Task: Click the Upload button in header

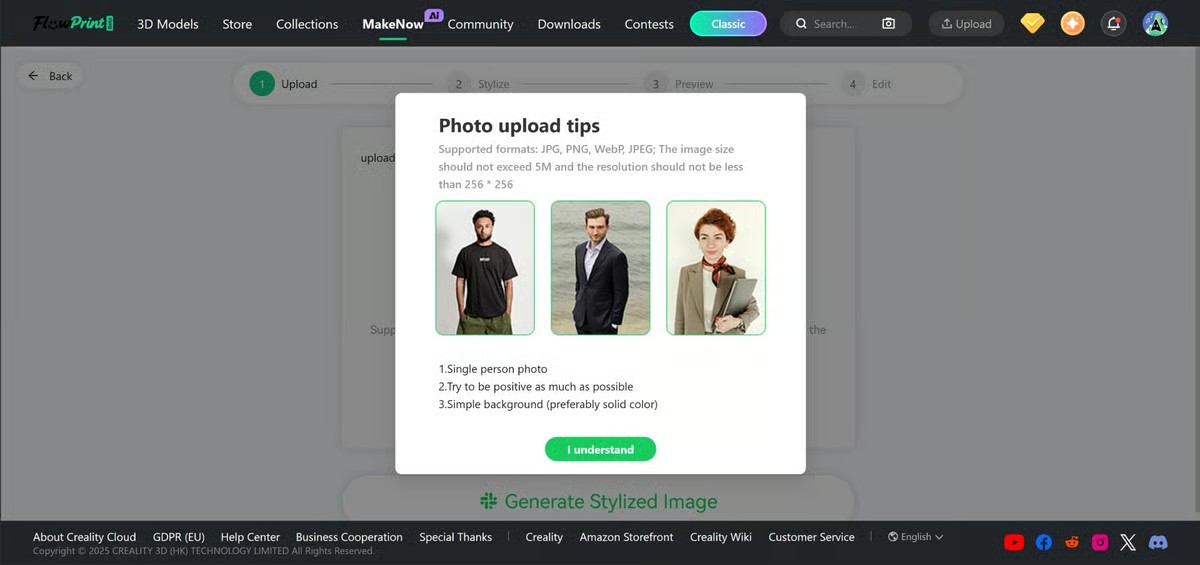Action: 966,24
